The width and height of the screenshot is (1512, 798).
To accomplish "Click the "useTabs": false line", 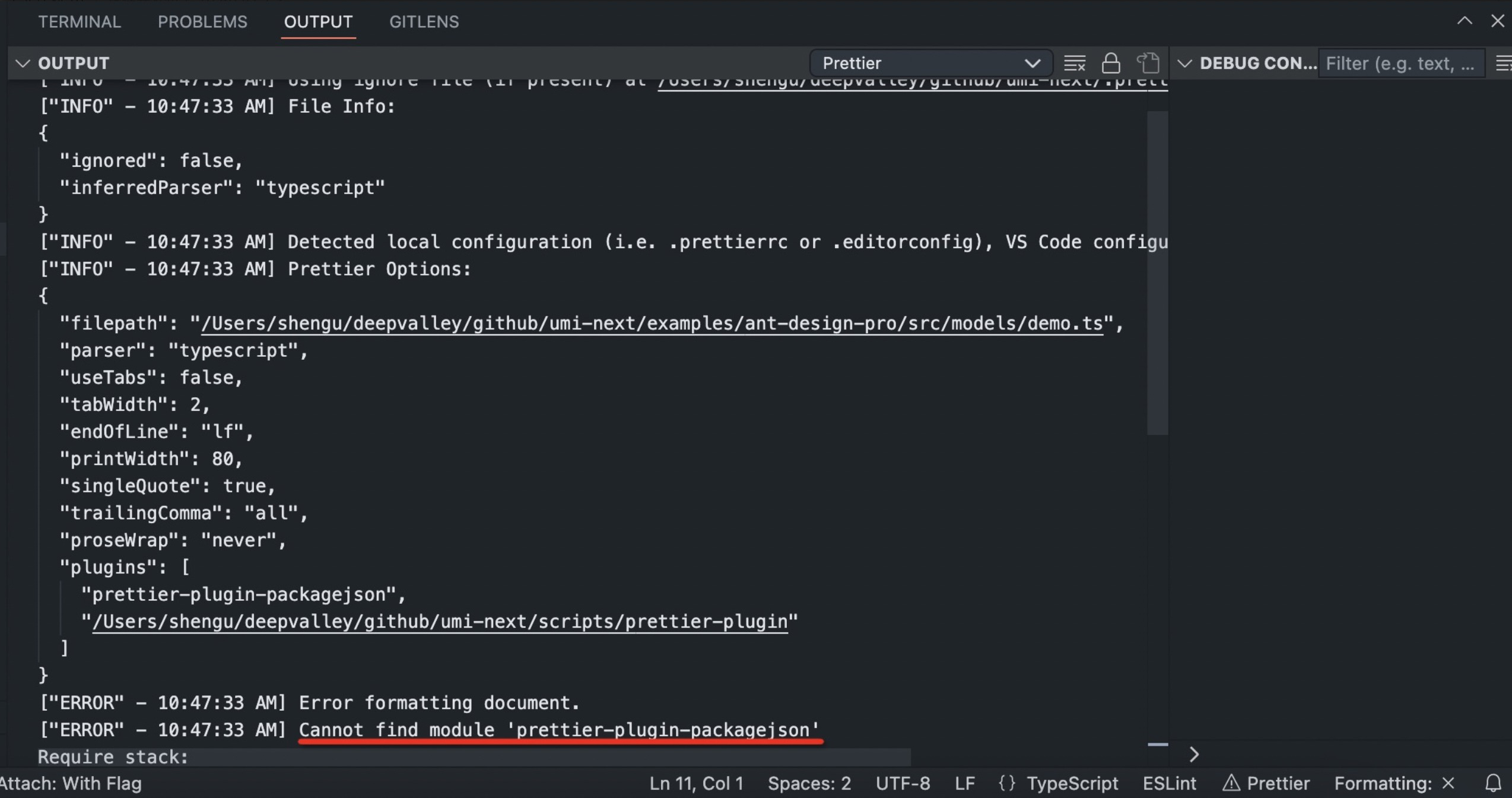I will pos(151,378).
